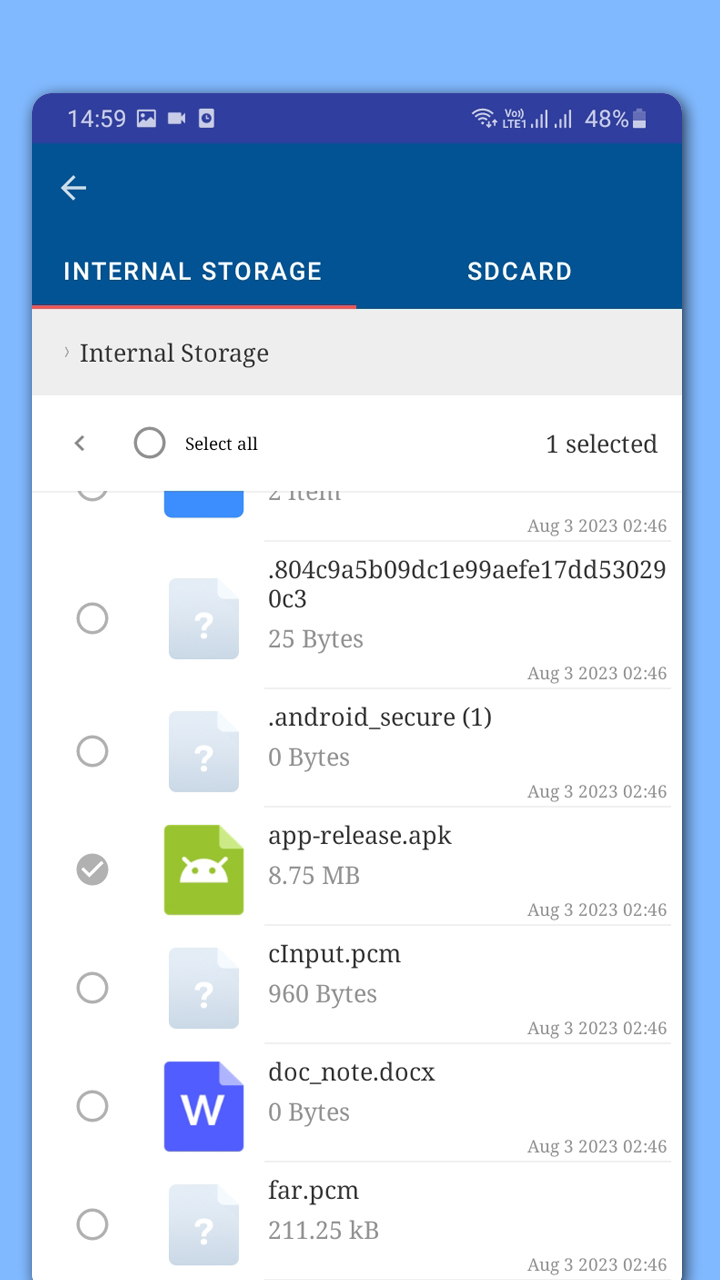Open the far.pcm file name

tap(313, 1191)
